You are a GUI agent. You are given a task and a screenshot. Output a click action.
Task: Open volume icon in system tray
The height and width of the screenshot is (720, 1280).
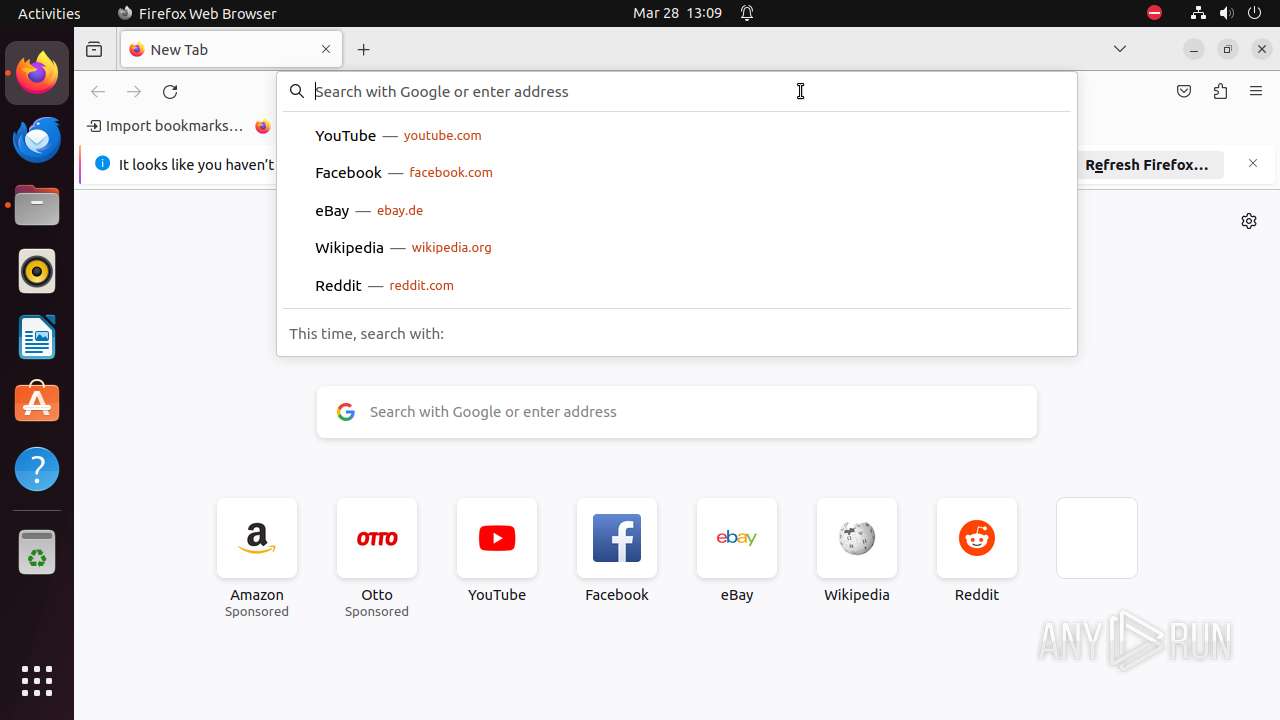tap(1227, 13)
